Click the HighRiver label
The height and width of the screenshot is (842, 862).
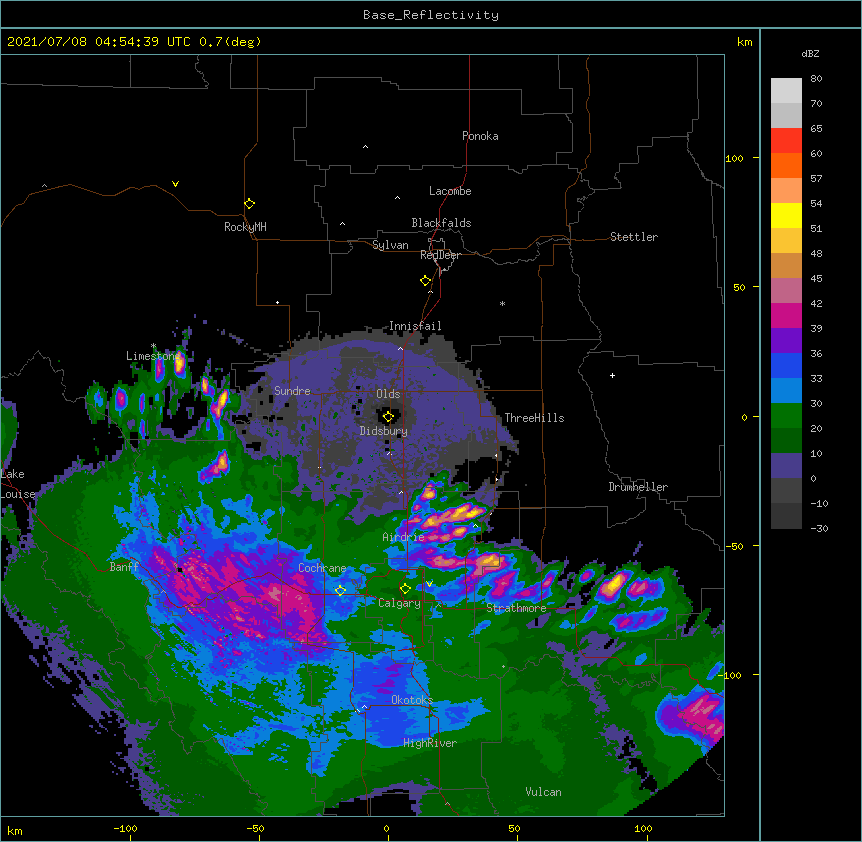click(430, 743)
